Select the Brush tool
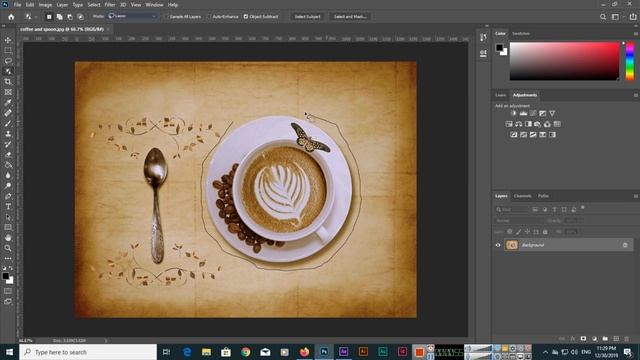Image resolution: width=640 pixels, height=360 pixels. 8,123
